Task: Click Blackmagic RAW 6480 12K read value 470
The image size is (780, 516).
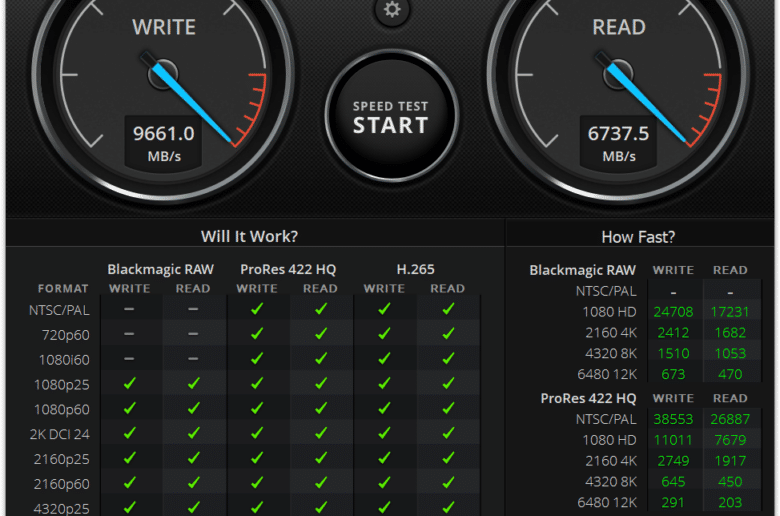Action: click(730, 374)
